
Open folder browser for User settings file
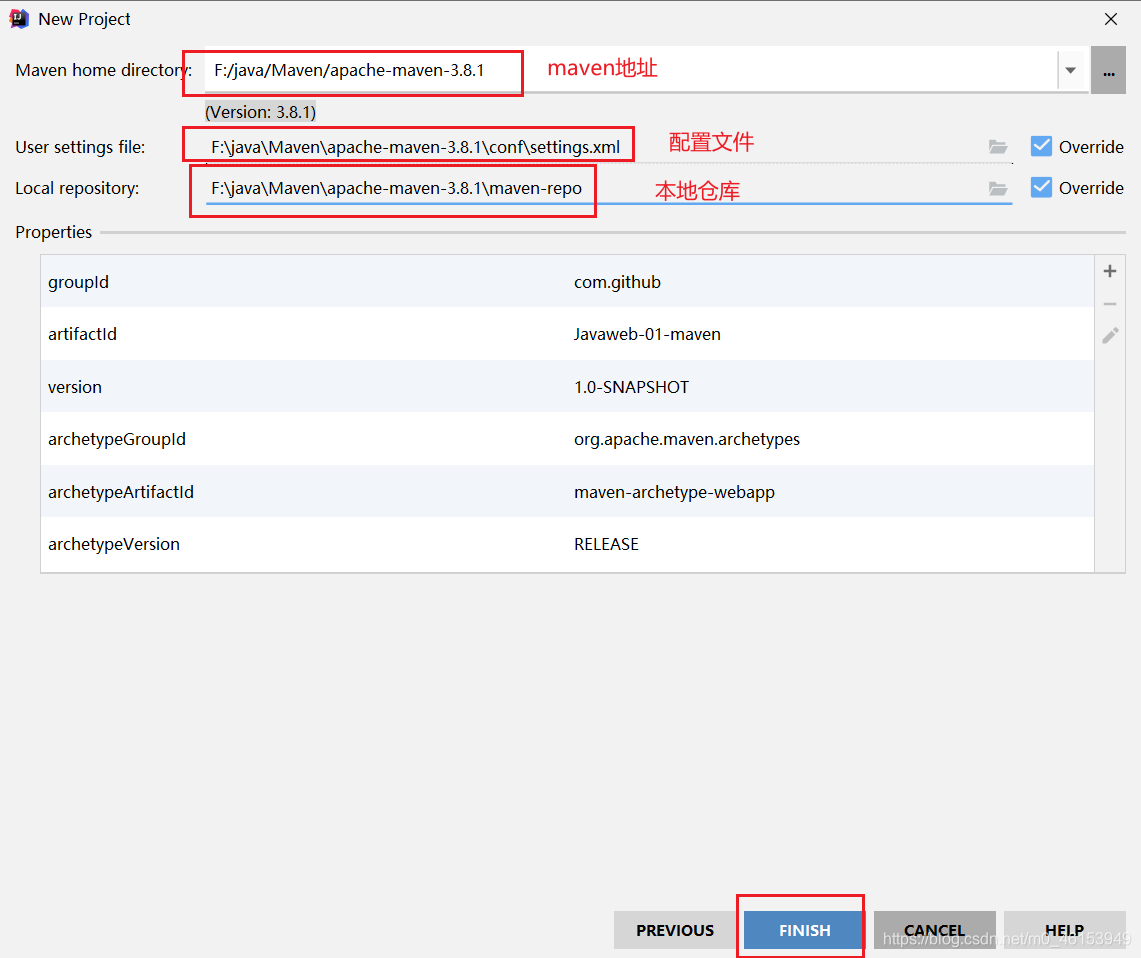(998, 147)
